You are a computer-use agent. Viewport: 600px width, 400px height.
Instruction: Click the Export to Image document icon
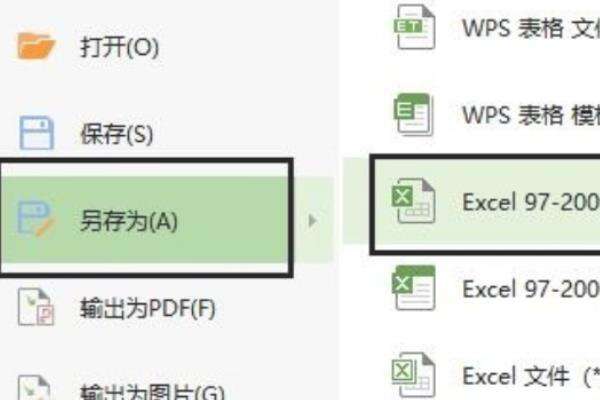point(34,387)
